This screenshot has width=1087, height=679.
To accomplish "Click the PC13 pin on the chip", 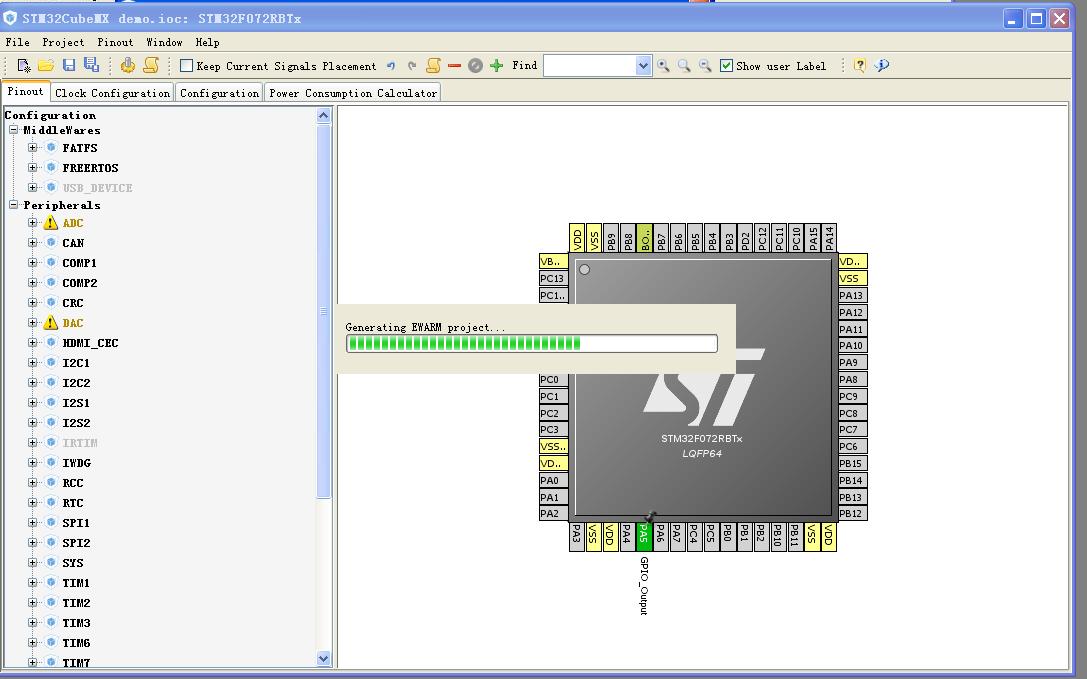I will point(553,278).
